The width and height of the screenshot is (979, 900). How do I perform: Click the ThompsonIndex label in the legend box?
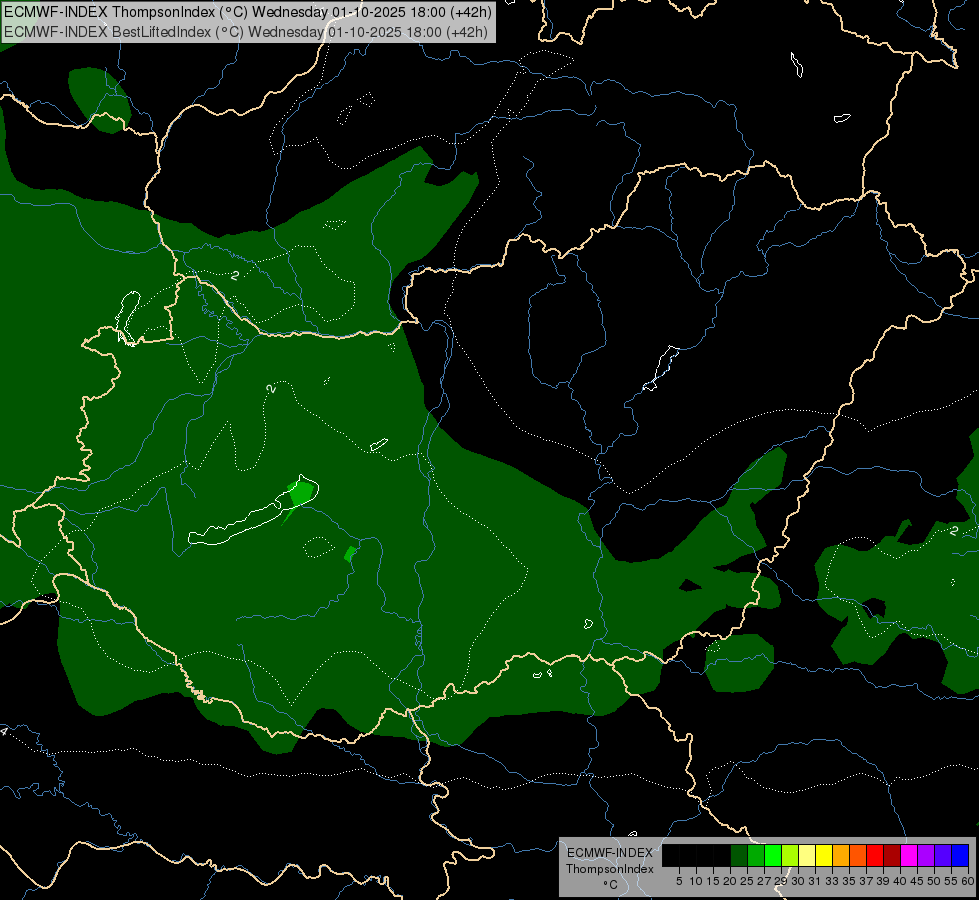(609, 869)
